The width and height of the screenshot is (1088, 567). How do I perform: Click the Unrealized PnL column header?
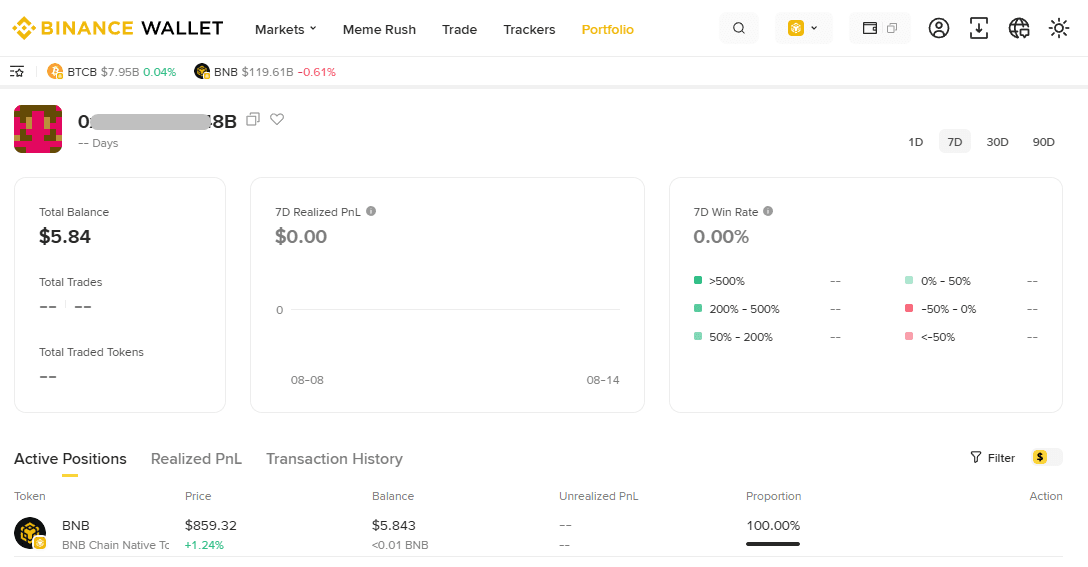[599, 496]
